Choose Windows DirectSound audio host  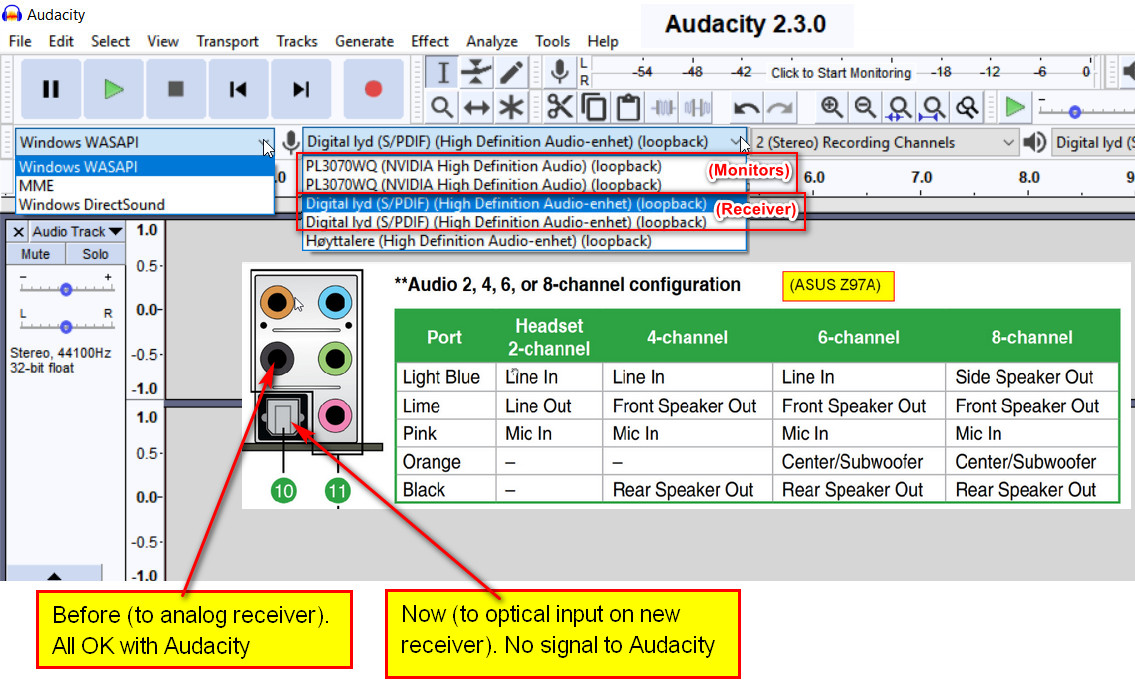point(145,205)
